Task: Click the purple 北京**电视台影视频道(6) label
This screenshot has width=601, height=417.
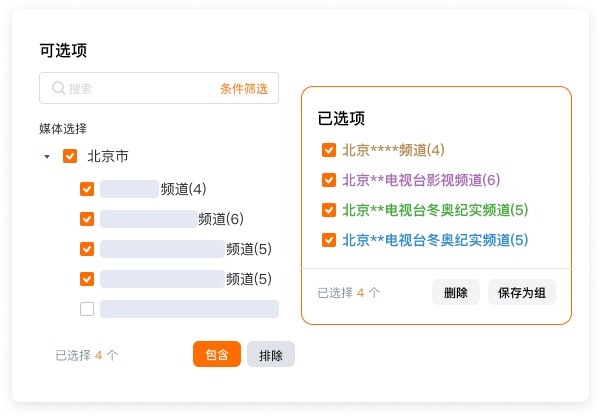Action: point(420,180)
